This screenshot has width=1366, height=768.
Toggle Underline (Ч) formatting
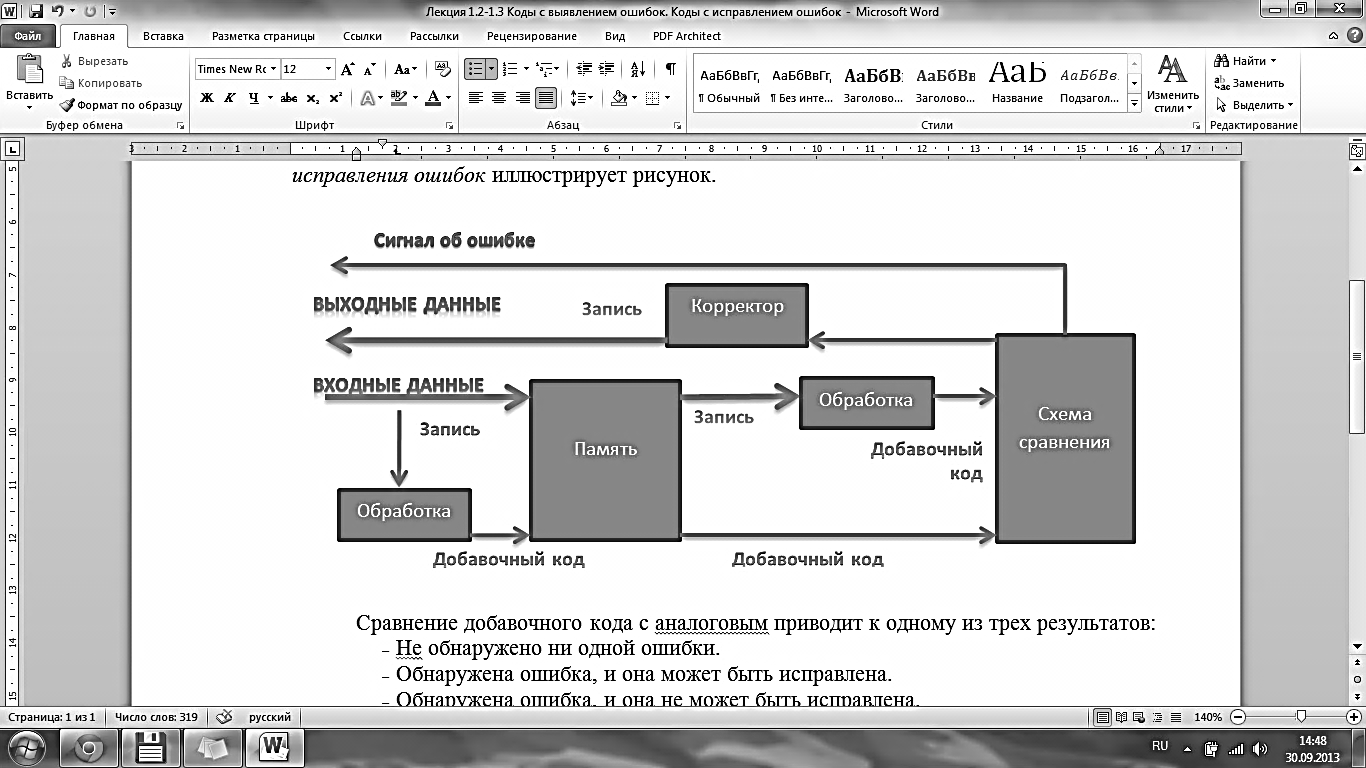tap(254, 98)
